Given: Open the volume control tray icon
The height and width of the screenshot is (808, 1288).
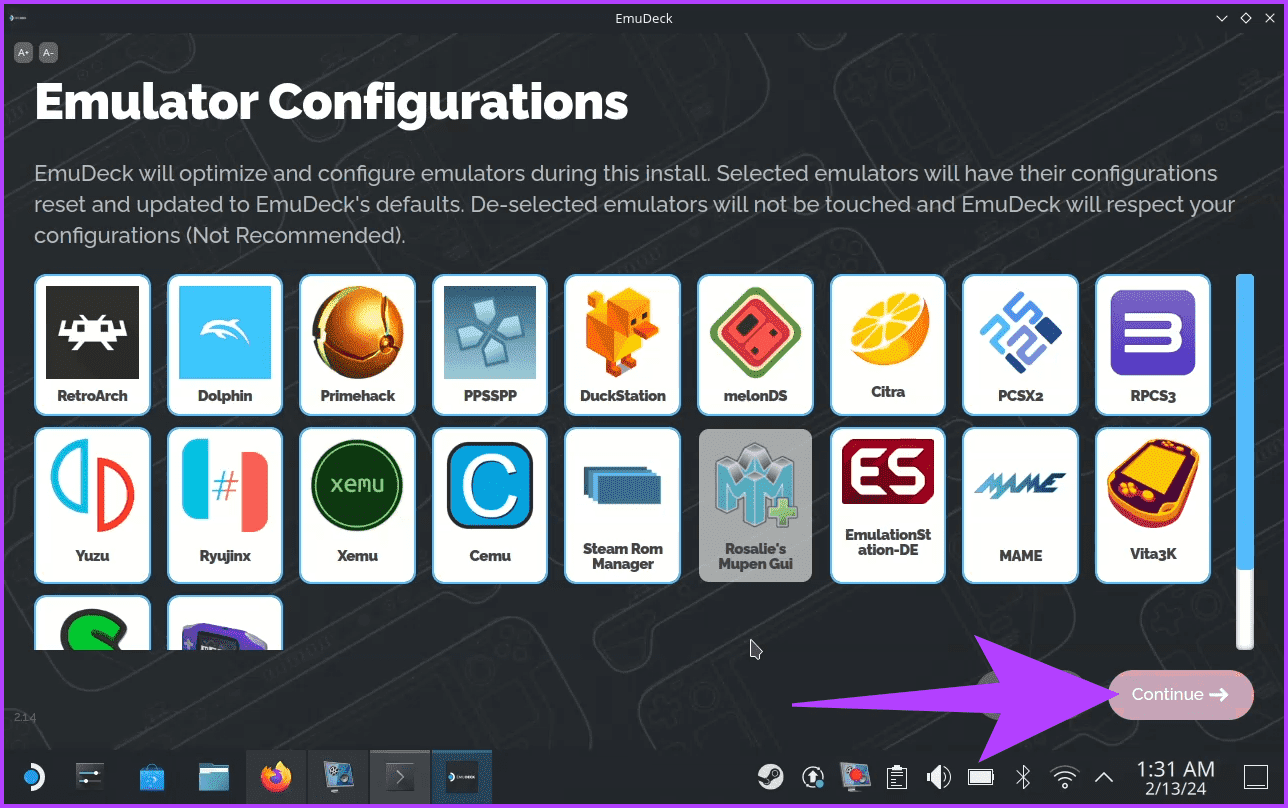Looking at the screenshot, I should pos(938,776).
